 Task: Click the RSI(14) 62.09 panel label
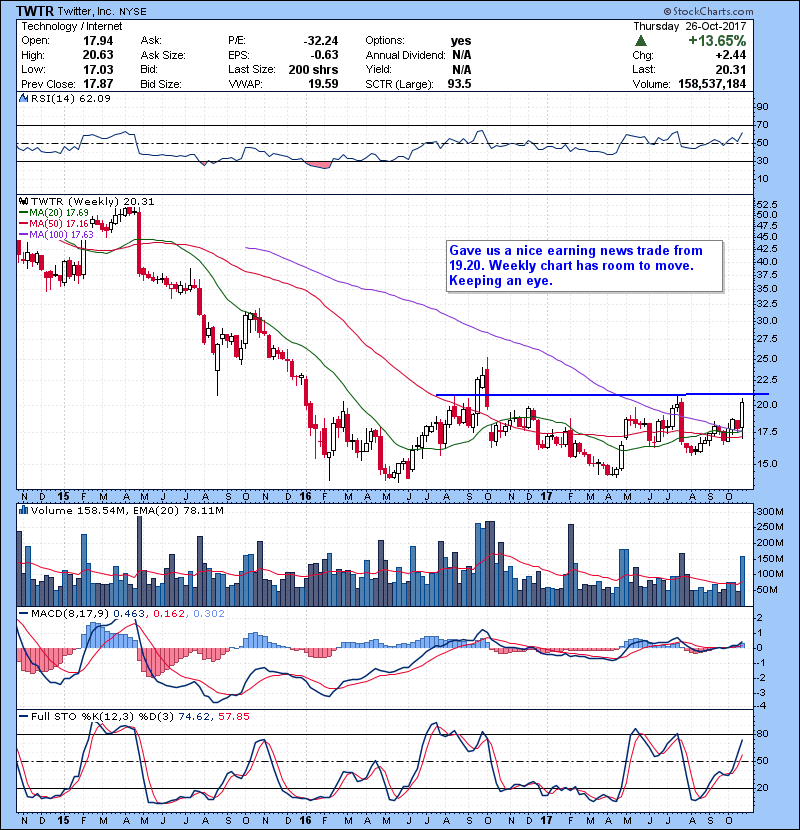pyautogui.click(x=70, y=98)
